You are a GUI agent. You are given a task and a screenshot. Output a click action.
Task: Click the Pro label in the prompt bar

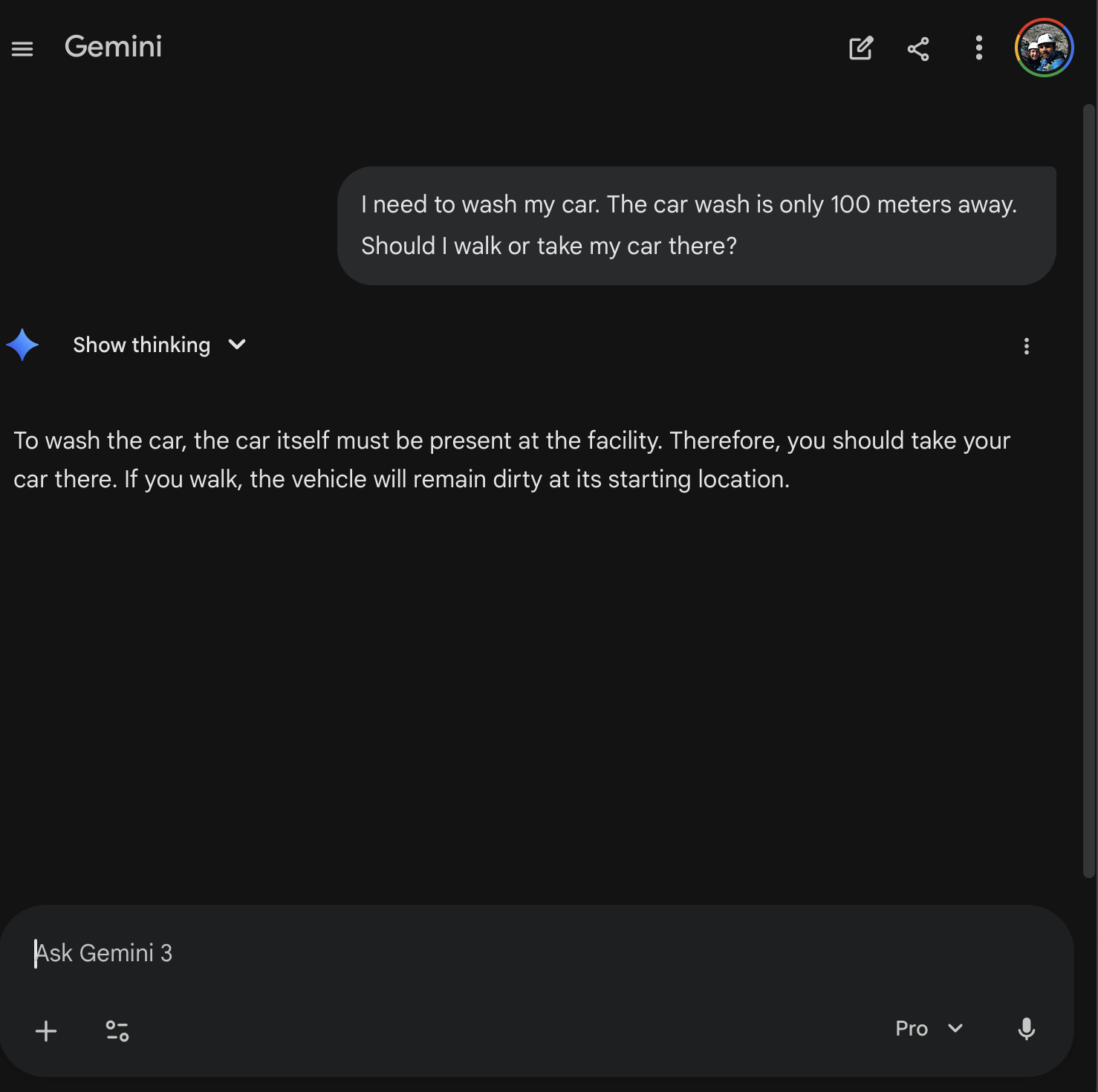(x=911, y=1029)
